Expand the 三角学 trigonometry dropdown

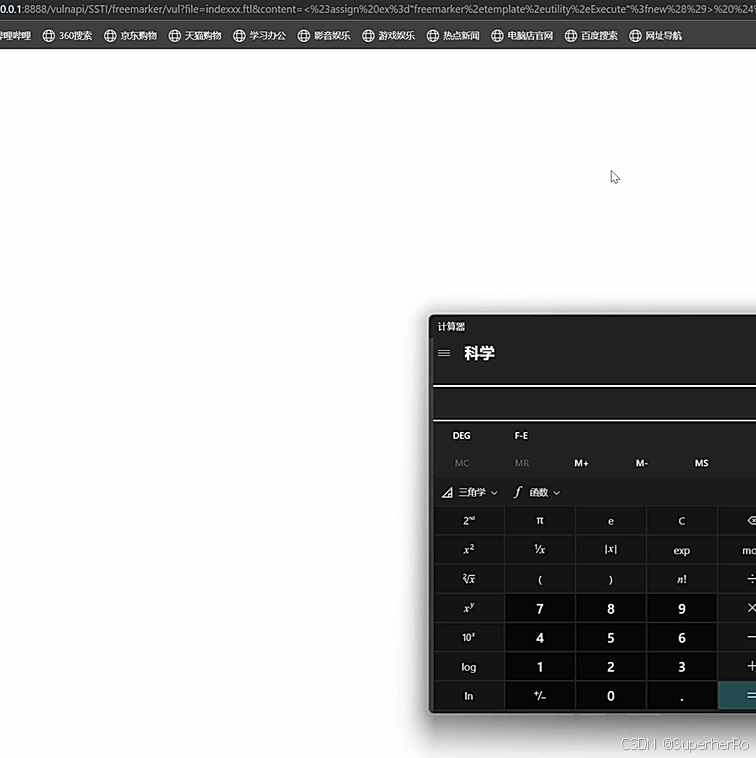[x=469, y=492]
